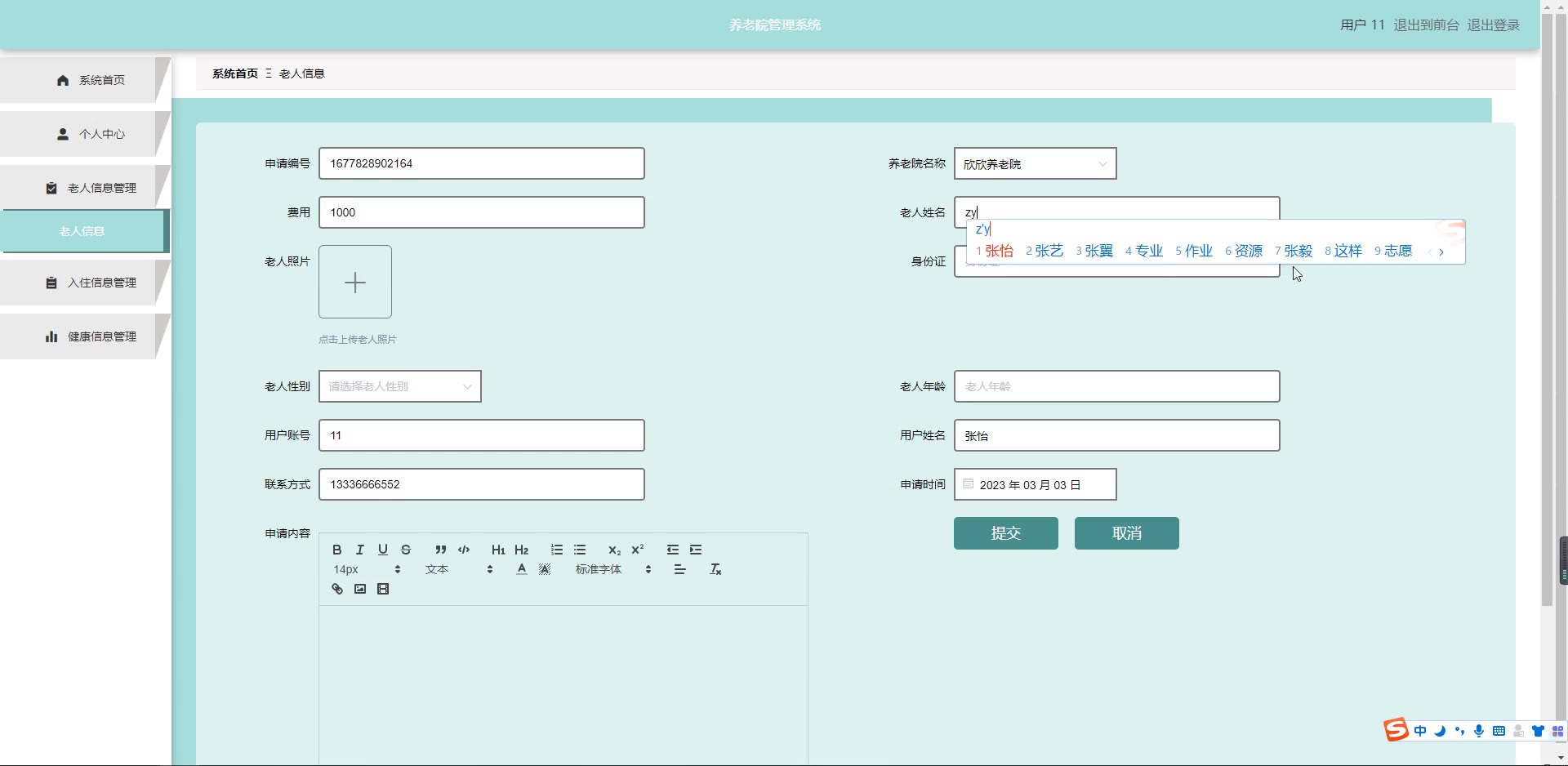Apply subscript formatting
The height and width of the screenshot is (766, 1568).
(x=615, y=550)
